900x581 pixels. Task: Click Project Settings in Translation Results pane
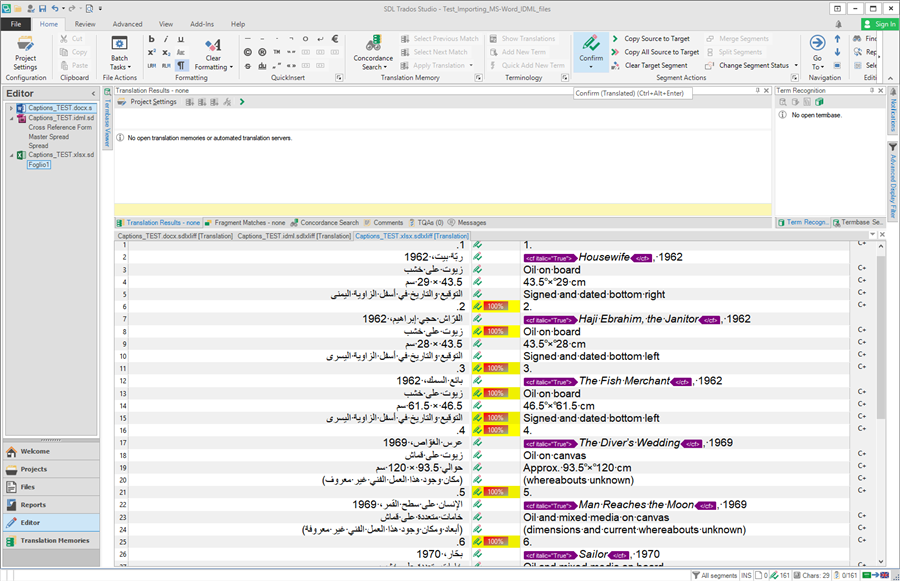(148, 102)
